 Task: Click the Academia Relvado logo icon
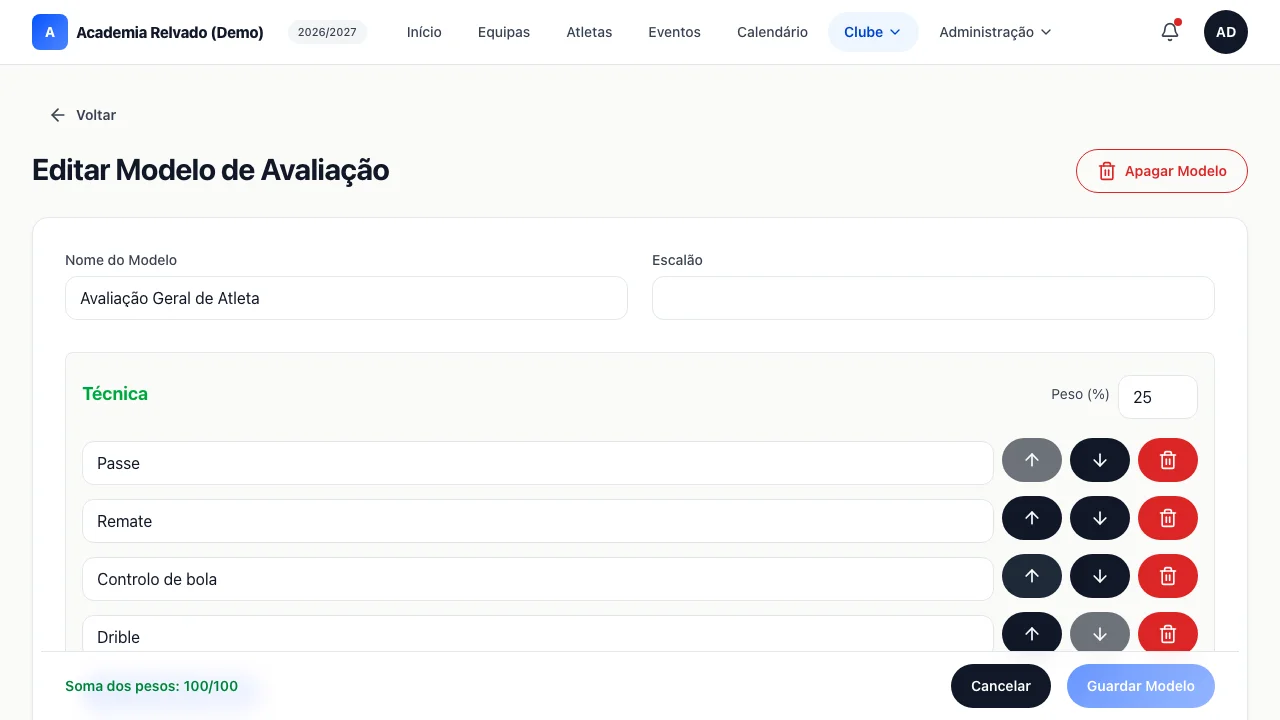[x=50, y=32]
